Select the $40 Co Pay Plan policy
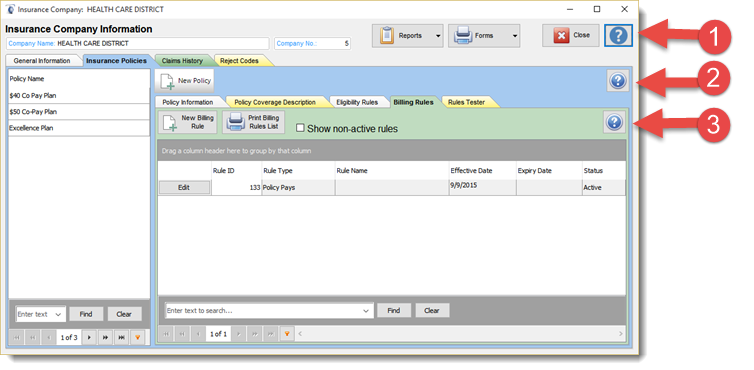Screen dimensions: 754x370 point(79,95)
